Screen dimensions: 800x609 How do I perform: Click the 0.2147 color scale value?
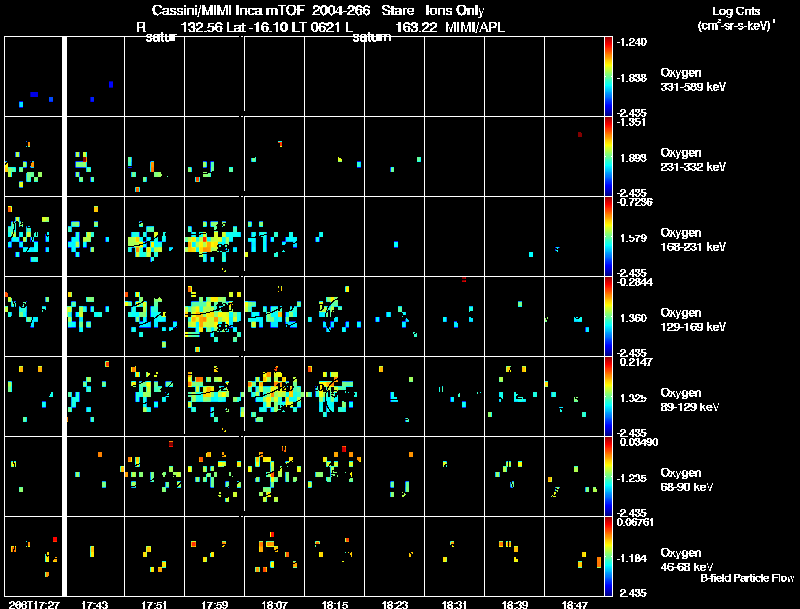(636, 362)
